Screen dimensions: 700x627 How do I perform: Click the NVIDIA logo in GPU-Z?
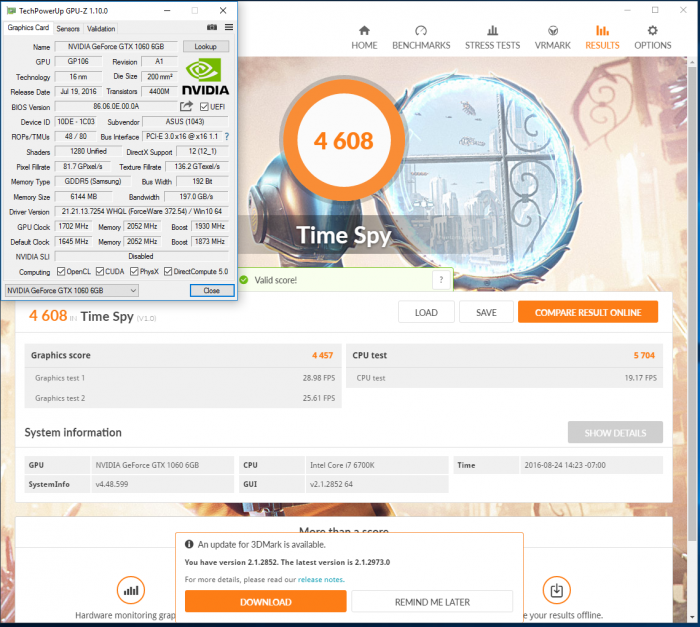205,77
